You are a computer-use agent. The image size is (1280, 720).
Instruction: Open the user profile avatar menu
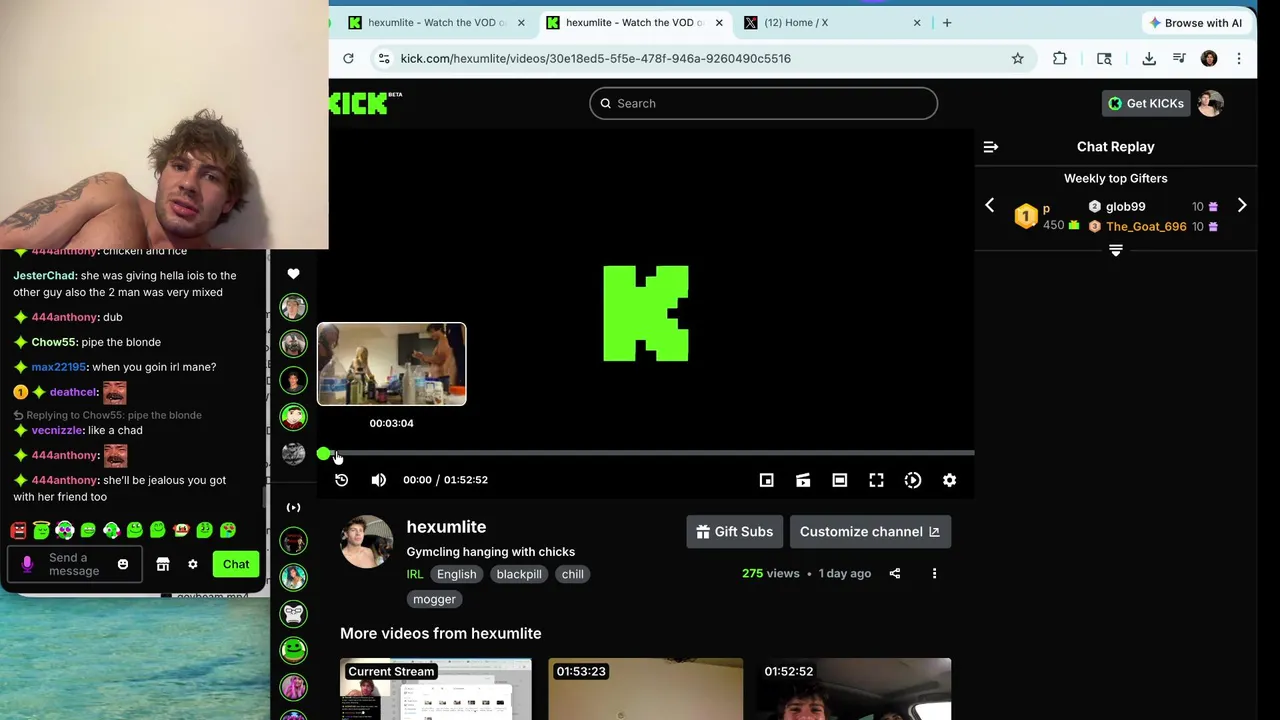coord(1211,103)
